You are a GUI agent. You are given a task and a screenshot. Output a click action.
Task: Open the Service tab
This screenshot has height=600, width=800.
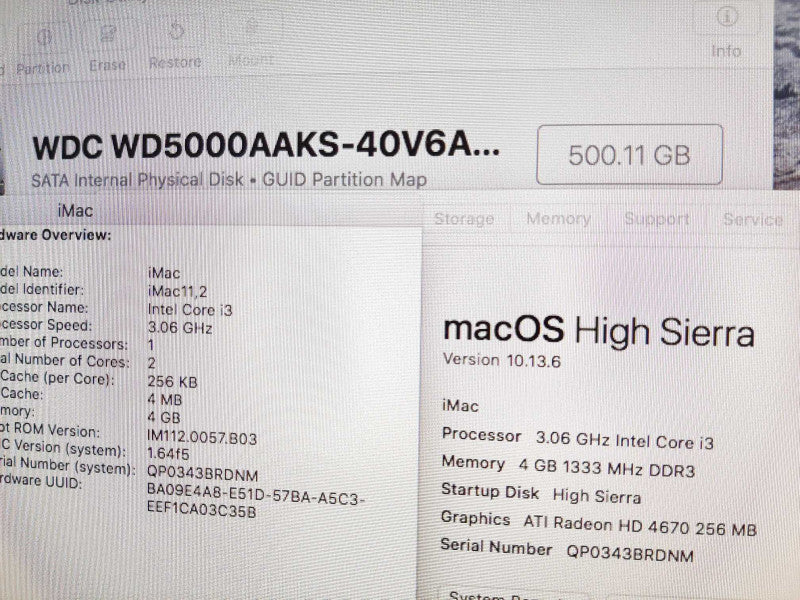753,219
